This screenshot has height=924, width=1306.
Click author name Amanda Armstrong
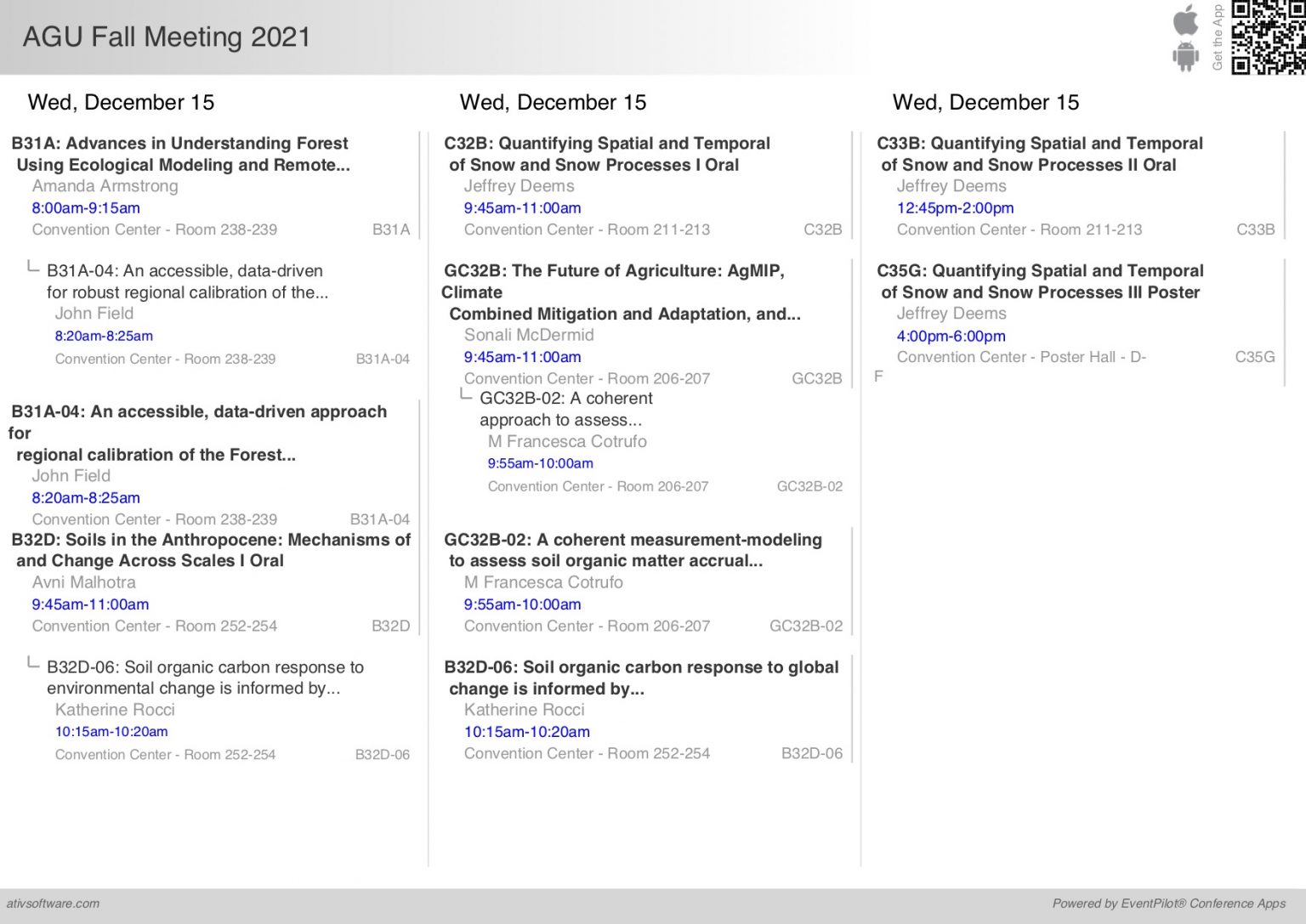coord(105,186)
